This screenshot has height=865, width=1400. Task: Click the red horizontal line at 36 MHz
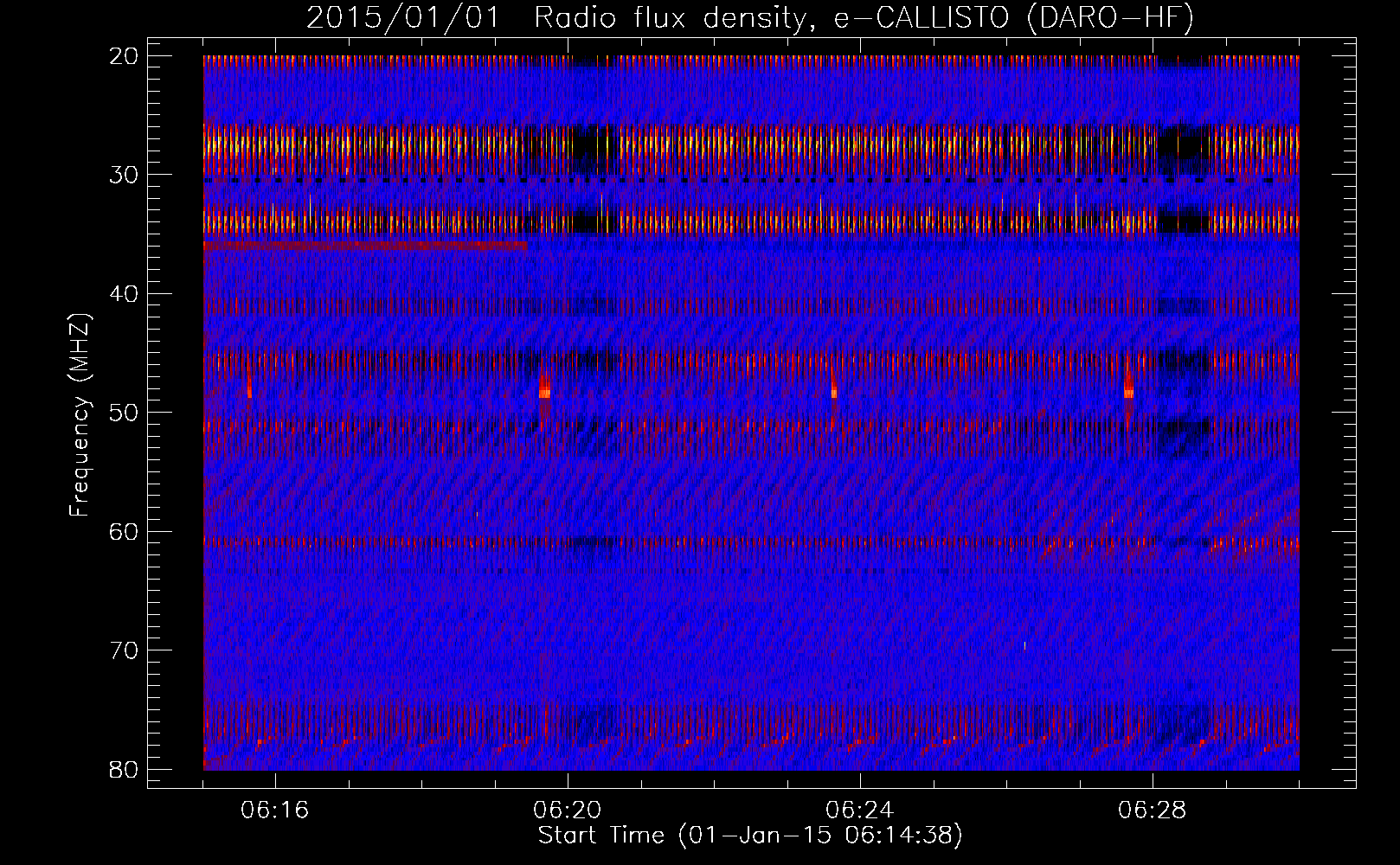(365, 247)
